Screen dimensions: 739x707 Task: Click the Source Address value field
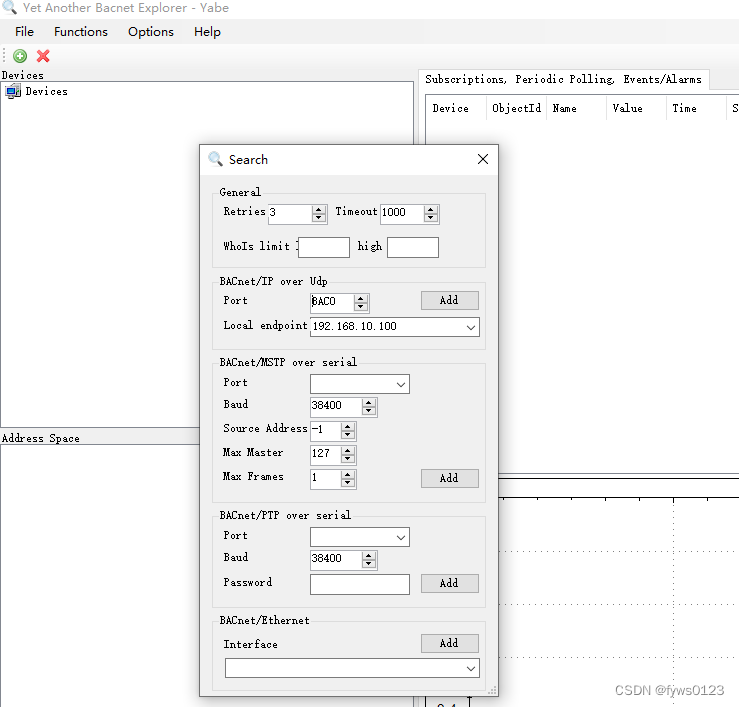(326, 430)
